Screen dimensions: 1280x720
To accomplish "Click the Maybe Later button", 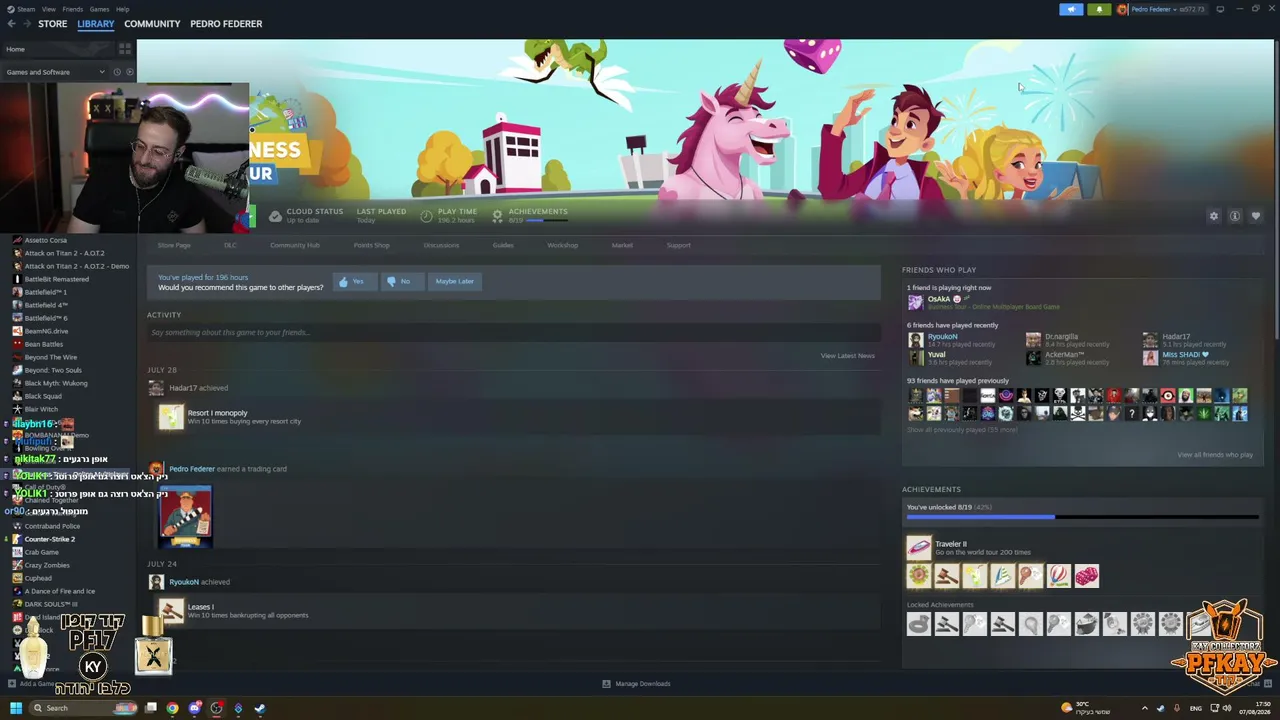I will point(454,281).
